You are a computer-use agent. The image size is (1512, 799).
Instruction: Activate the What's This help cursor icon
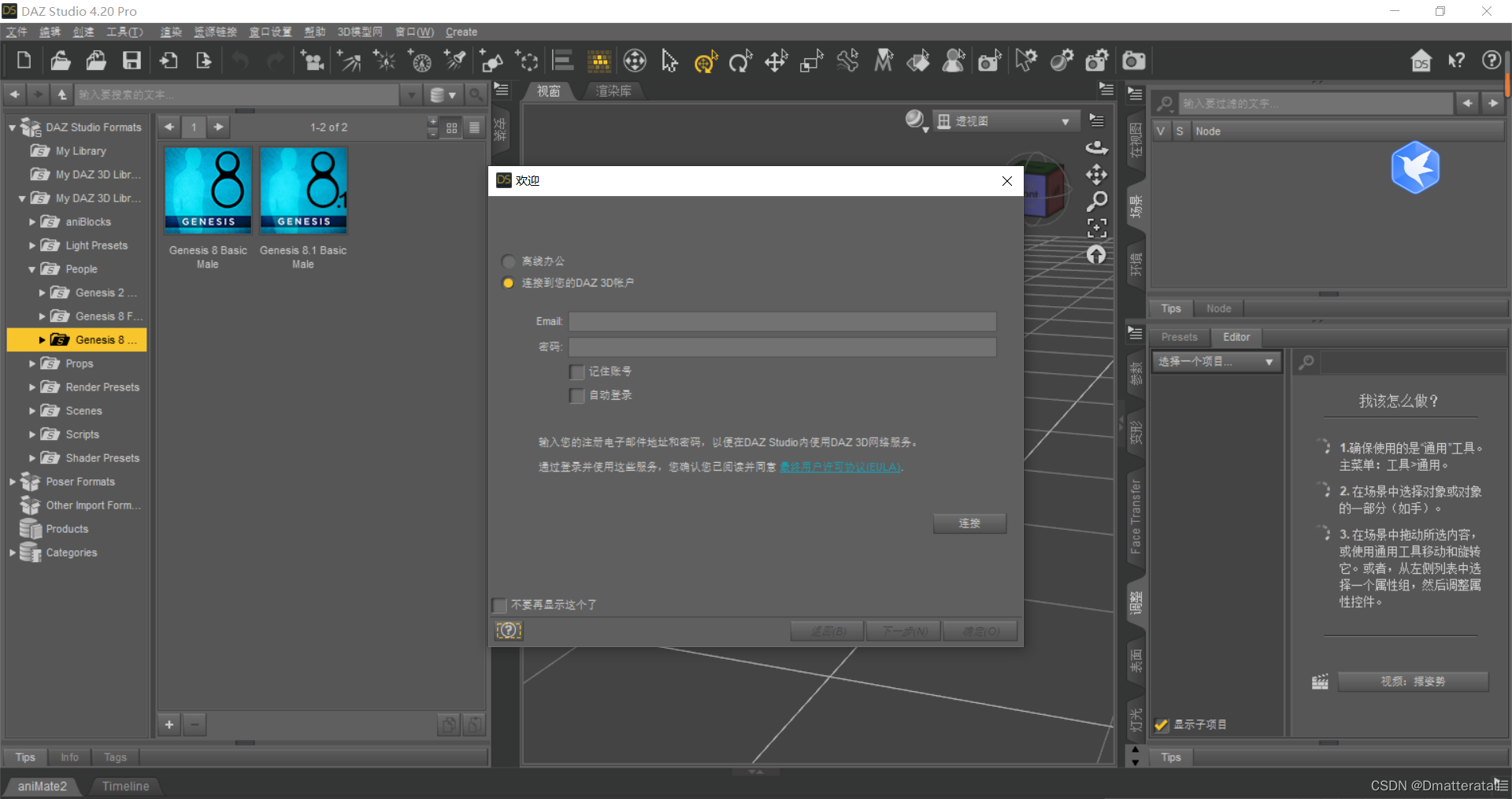1457,61
